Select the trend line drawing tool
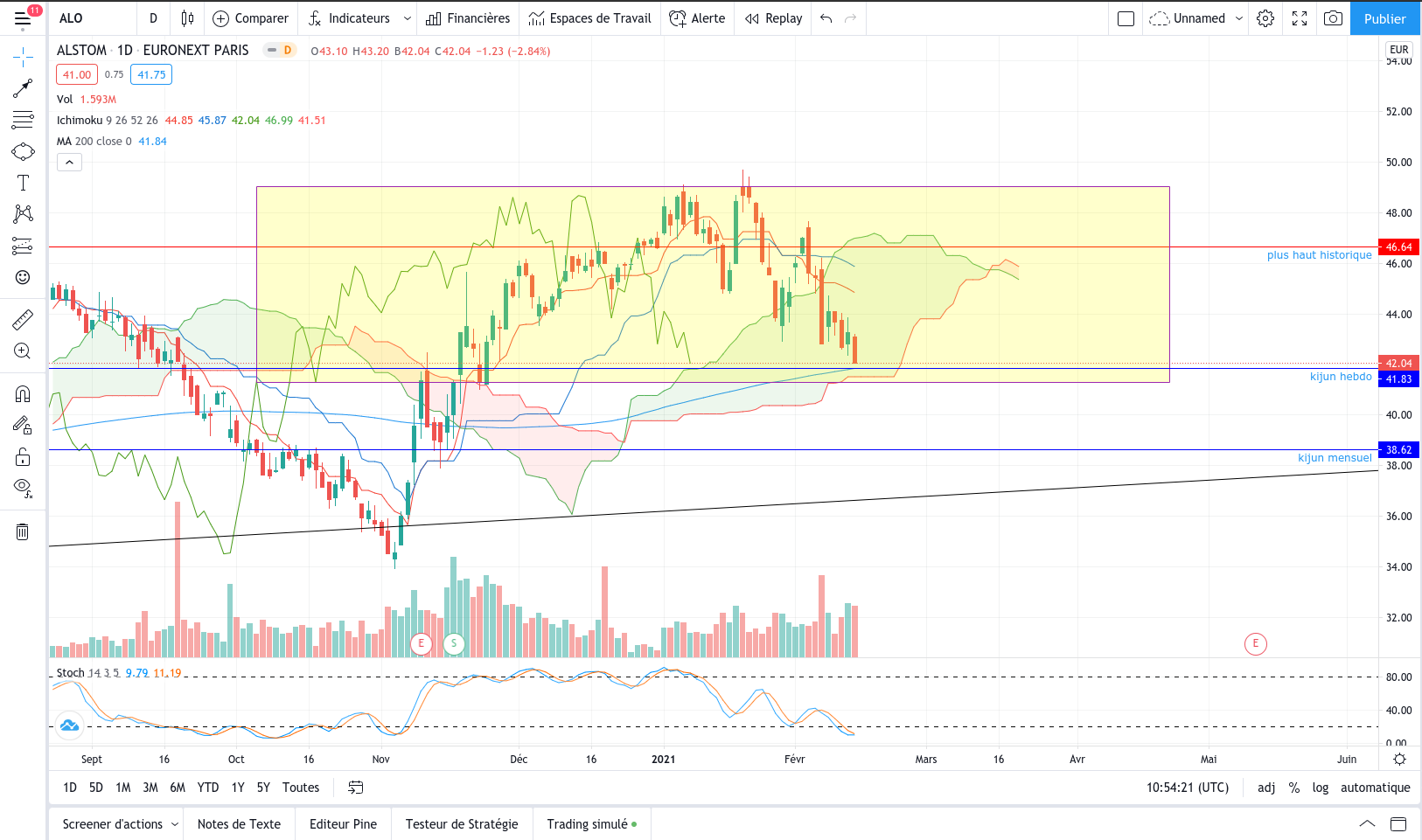This screenshot has height=840, width=1422. pos(23,88)
